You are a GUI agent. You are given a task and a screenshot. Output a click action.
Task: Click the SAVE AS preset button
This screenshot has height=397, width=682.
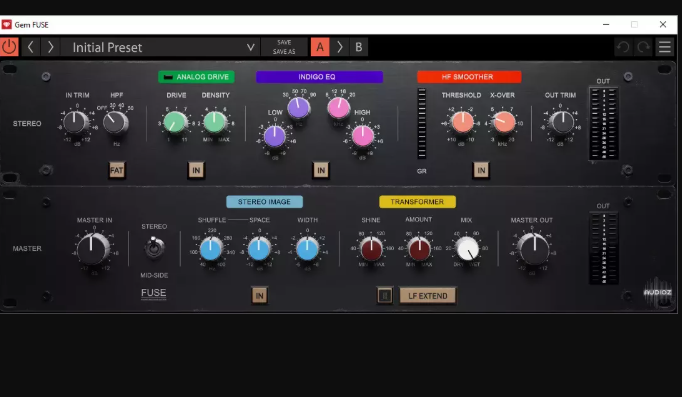[284, 52]
